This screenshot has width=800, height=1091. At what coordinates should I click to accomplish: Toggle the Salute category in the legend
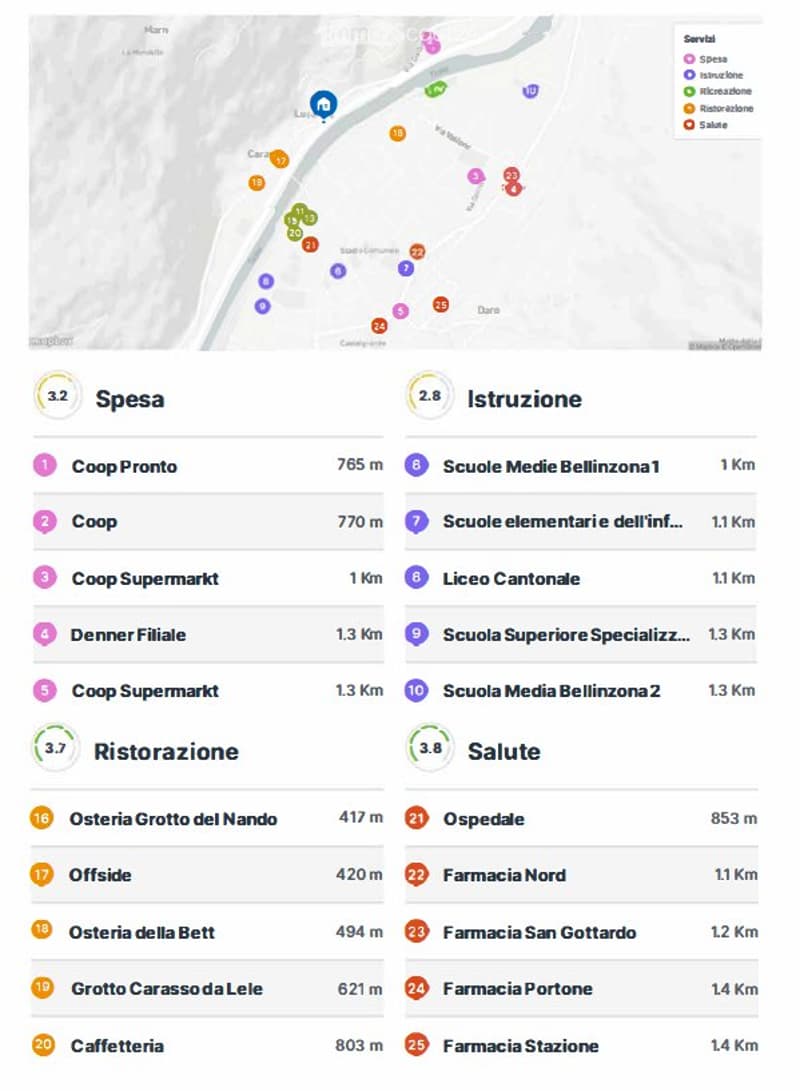tap(706, 125)
